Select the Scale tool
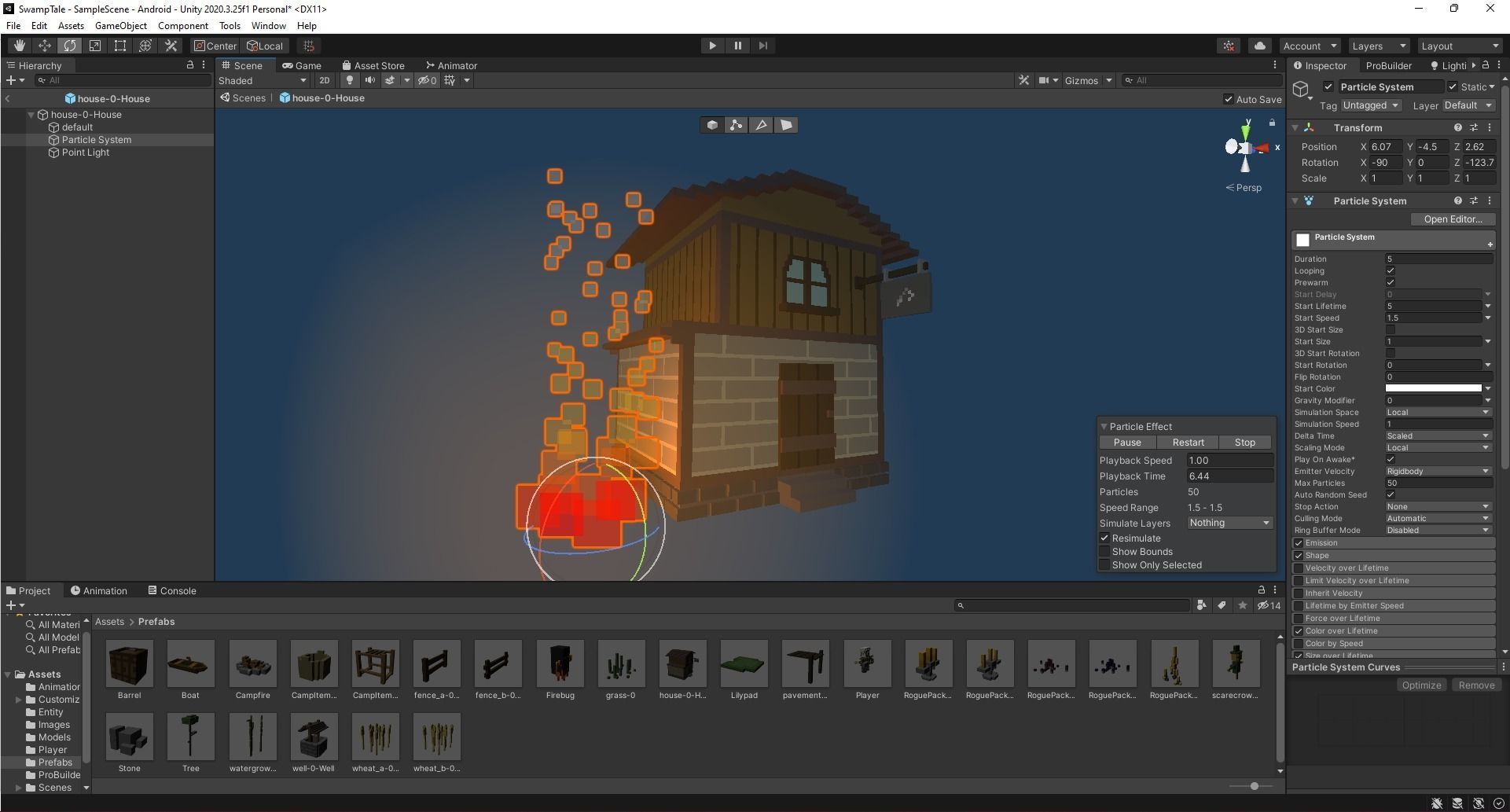This screenshot has height=812, width=1510. click(x=94, y=46)
